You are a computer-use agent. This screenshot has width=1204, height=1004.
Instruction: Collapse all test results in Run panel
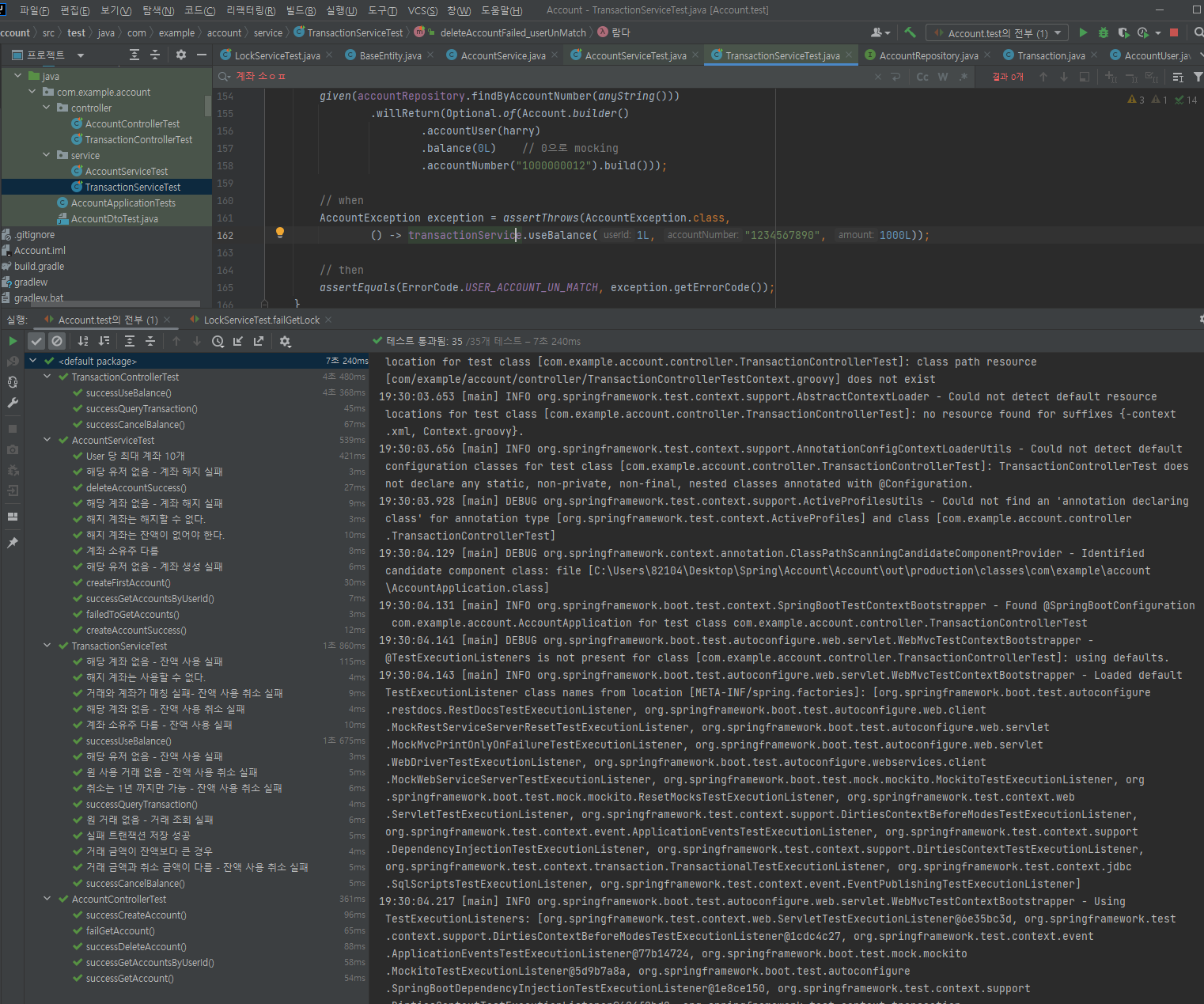(x=150, y=341)
